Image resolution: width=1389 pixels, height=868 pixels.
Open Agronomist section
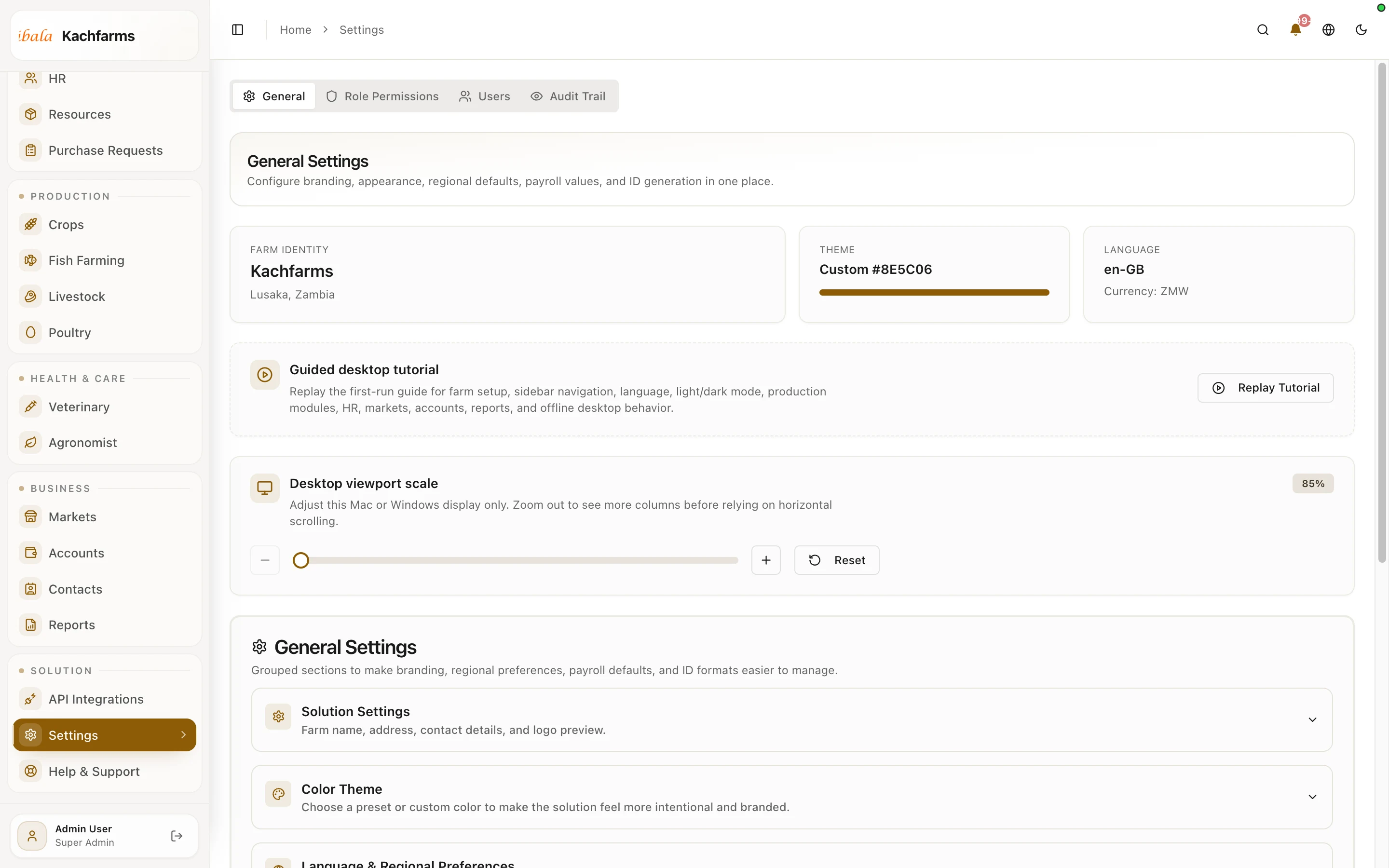(105, 443)
